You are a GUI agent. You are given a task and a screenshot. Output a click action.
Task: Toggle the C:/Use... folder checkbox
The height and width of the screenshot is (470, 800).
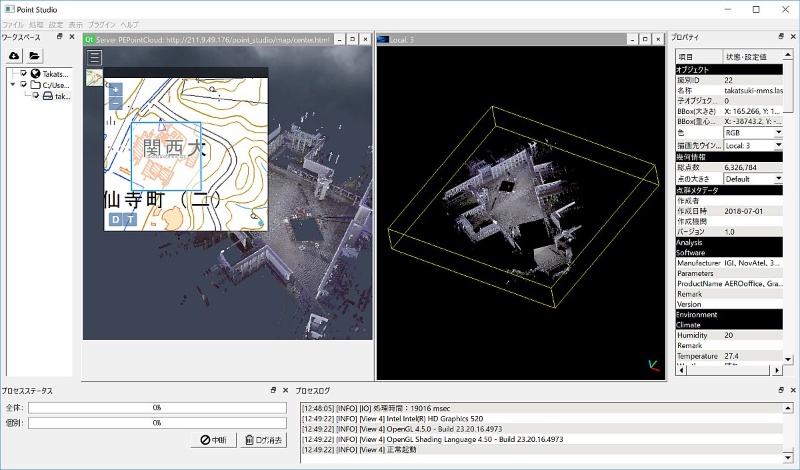(x=24, y=85)
